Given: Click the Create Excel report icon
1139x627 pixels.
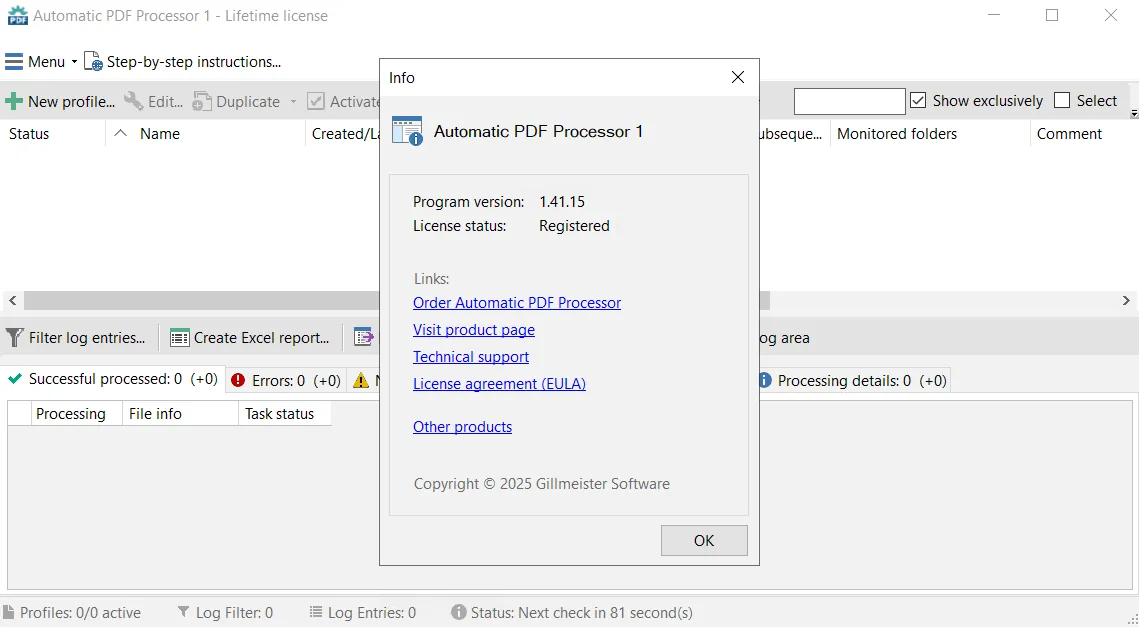Looking at the screenshot, I should tap(179, 337).
